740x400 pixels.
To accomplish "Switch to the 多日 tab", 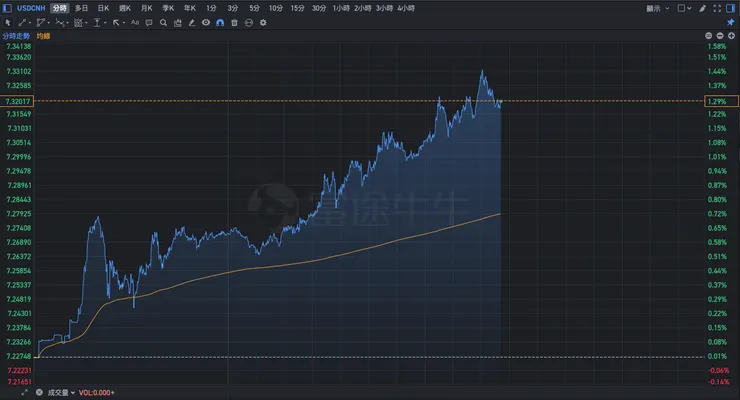I will tap(81, 8).
